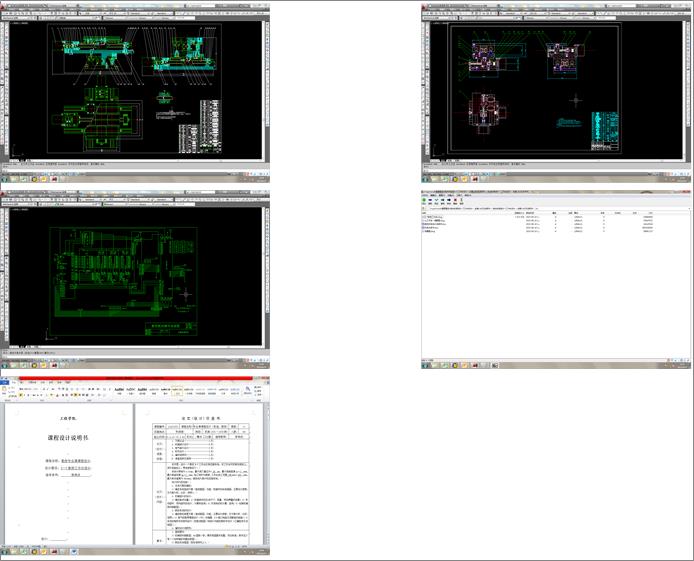Open the archive file list window screenshot
Image resolution: width=694 pixels, height=561 pixels.
556,280
